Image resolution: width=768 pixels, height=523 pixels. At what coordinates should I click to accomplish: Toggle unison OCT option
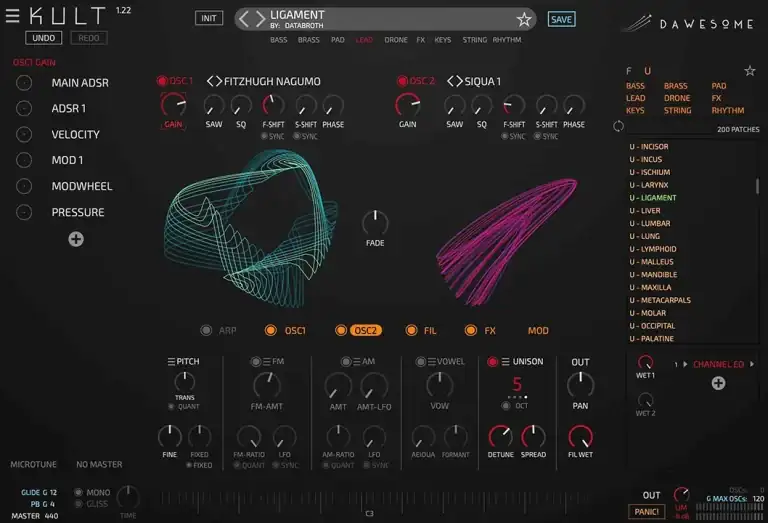(x=506, y=405)
